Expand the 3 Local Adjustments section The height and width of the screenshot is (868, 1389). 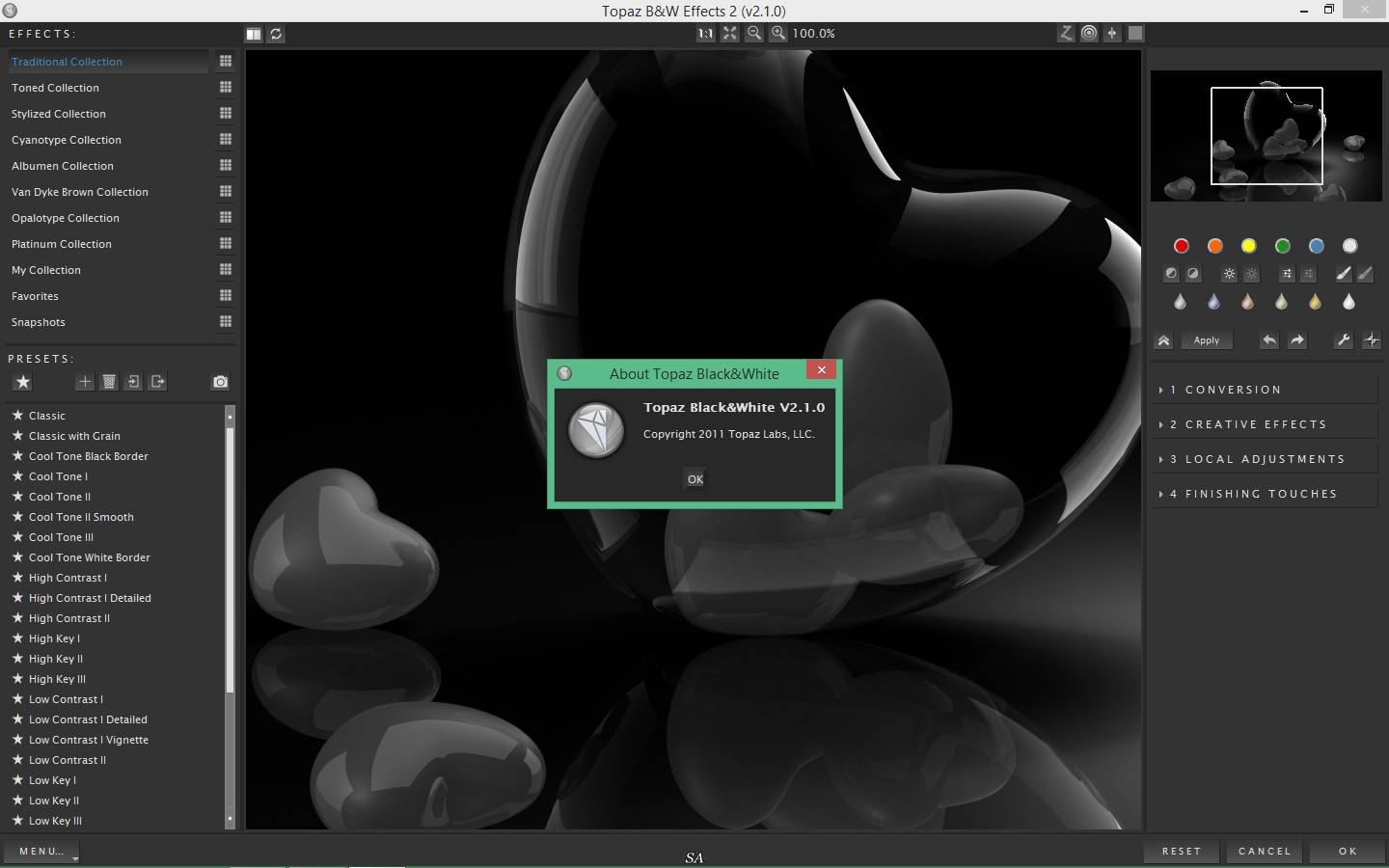point(1266,459)
